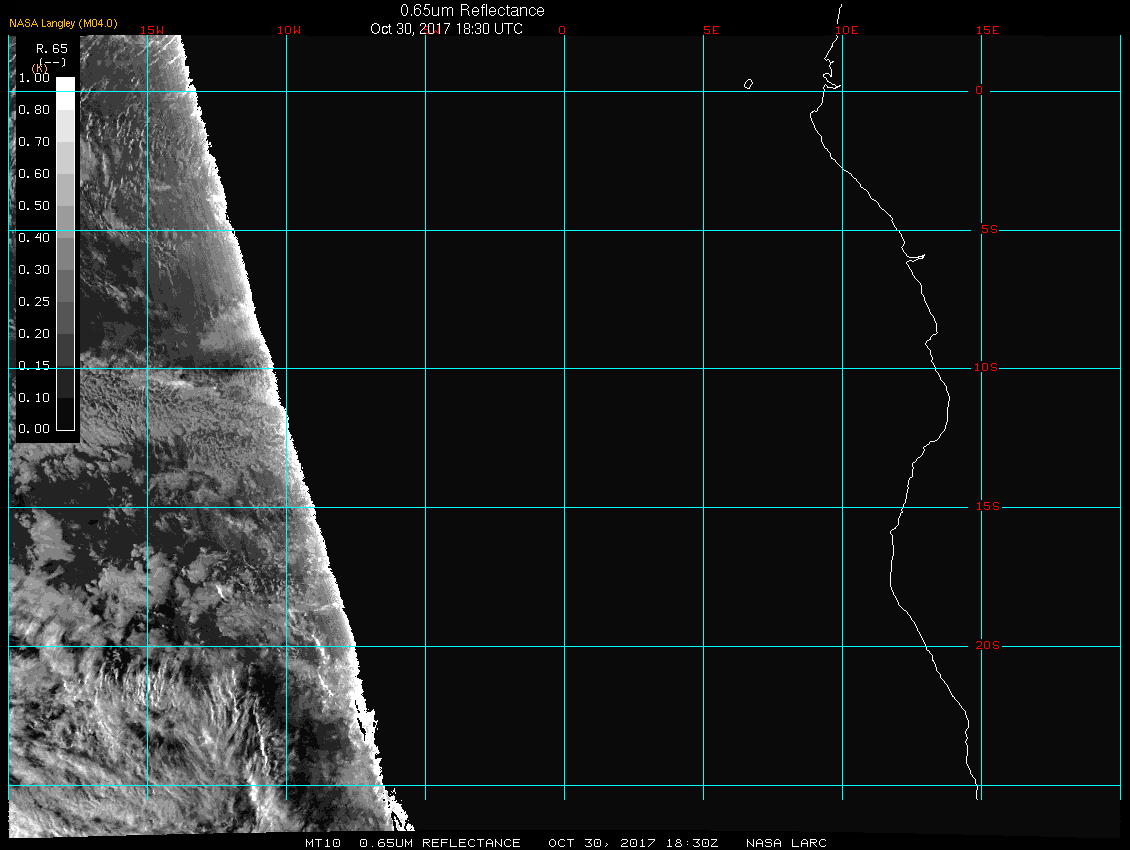
Task: Click the 10E longitude label
Action: pos(846,30)
